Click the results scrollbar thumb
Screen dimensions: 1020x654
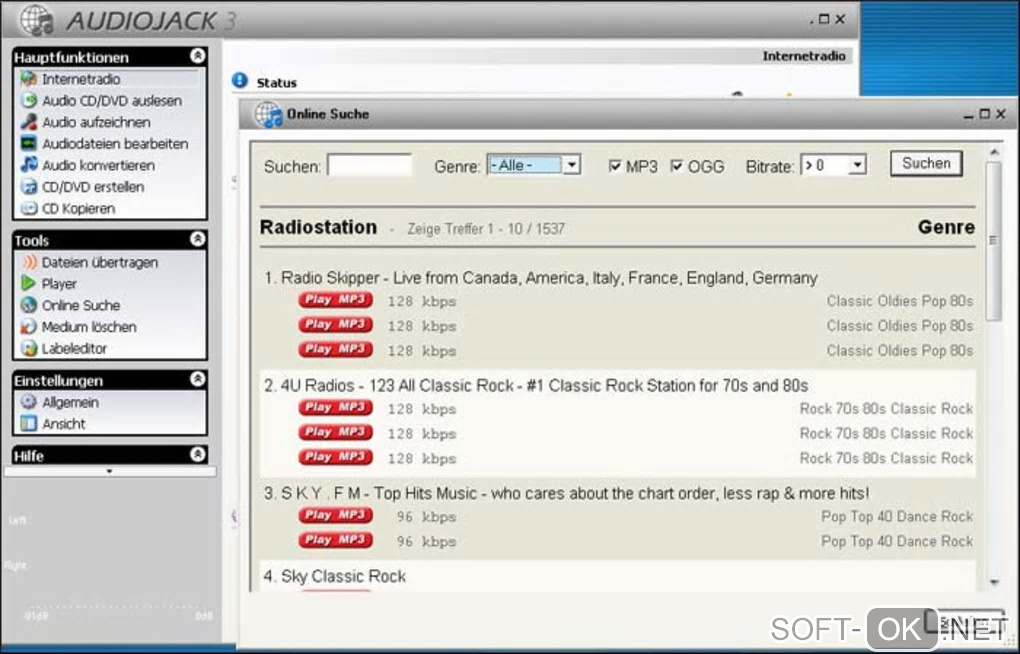993,241
